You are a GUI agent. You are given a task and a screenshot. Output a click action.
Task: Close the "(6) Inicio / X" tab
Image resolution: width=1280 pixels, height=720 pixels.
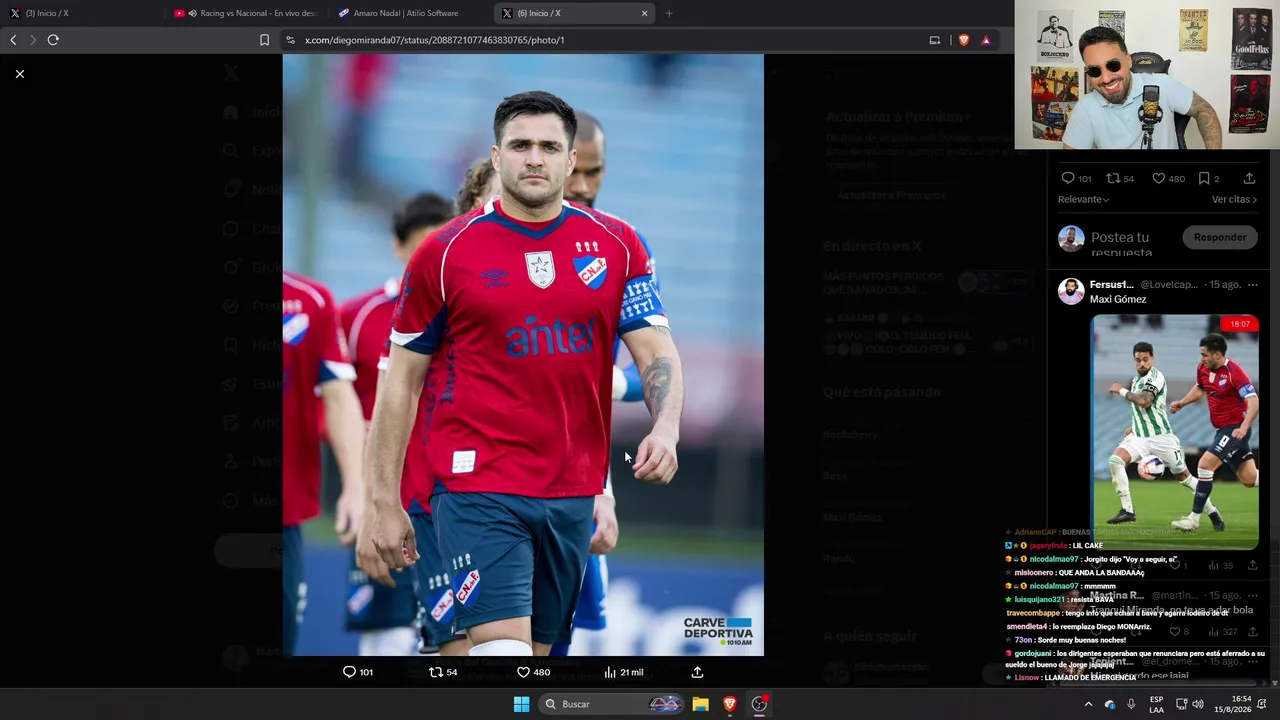tap(645, 13)
